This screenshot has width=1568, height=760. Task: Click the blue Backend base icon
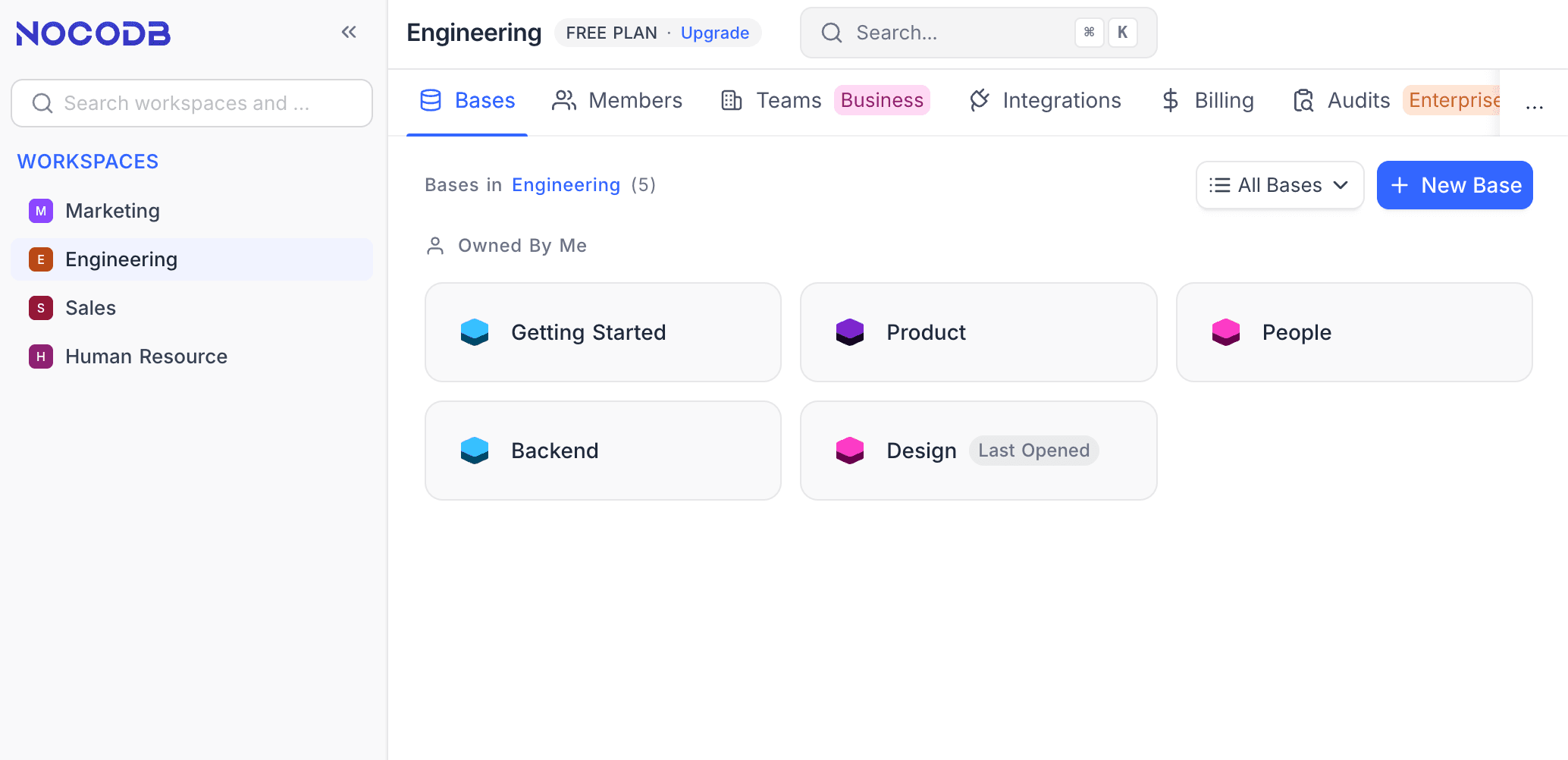(475, 451)
